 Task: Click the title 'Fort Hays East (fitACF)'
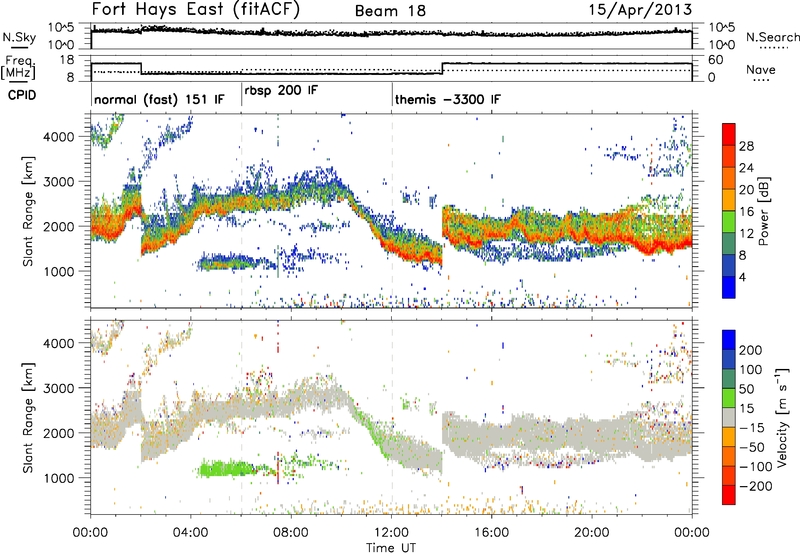click(x=195, y=10)
